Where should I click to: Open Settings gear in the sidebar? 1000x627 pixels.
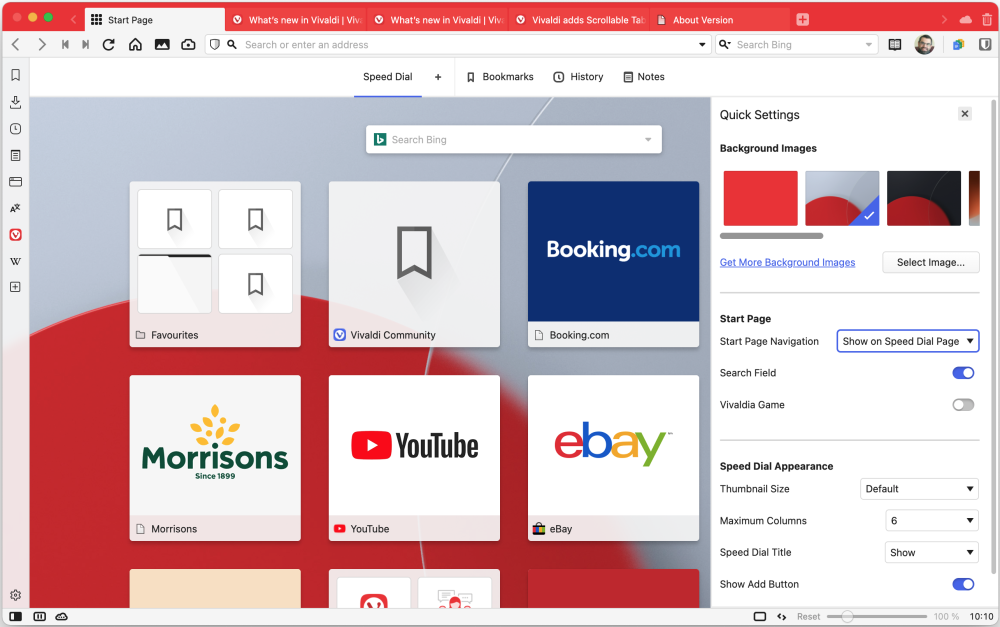click(15, 595)
